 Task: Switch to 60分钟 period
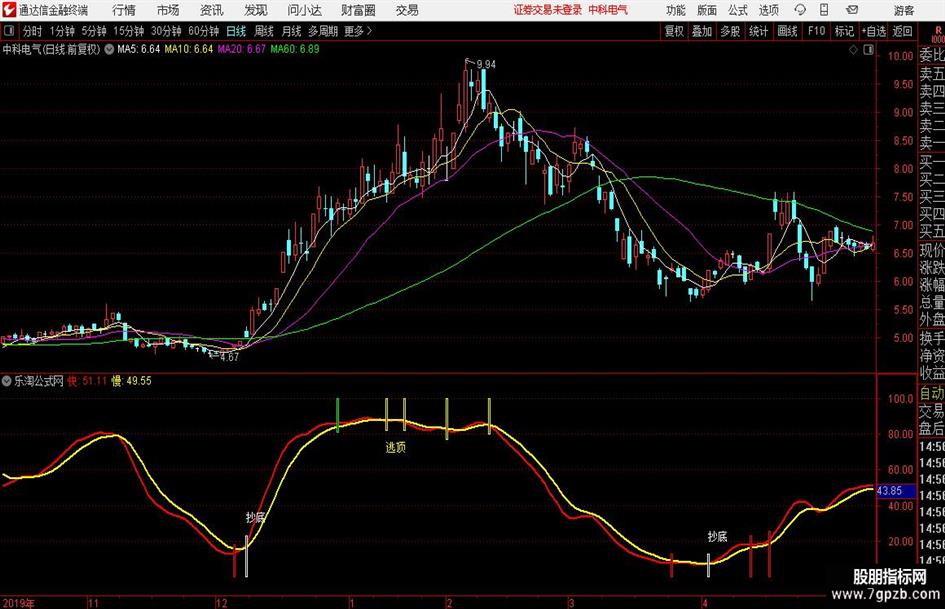point(204,31)
